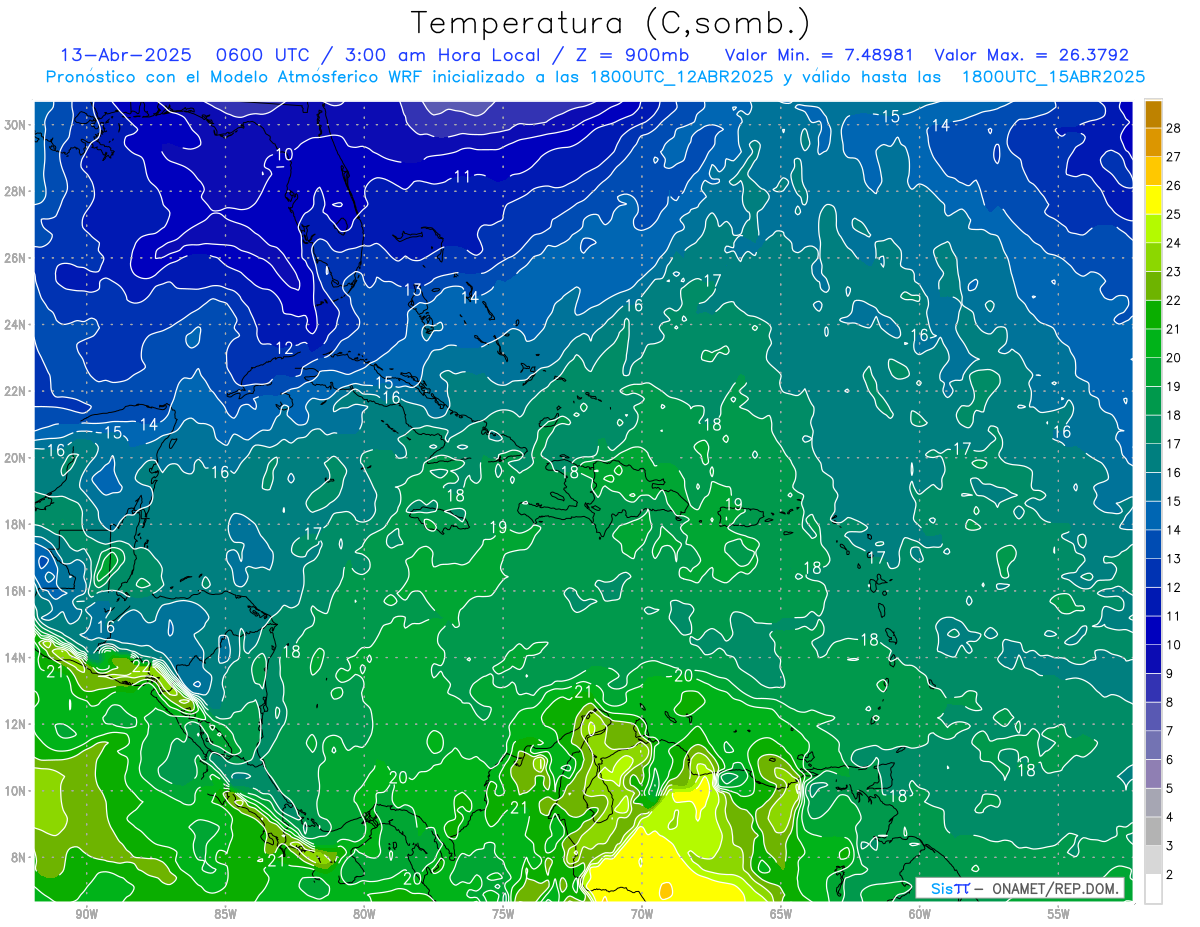
Task: Click the 'Valor Min. = 7.48981' text
Action: [x=817, y=55]
